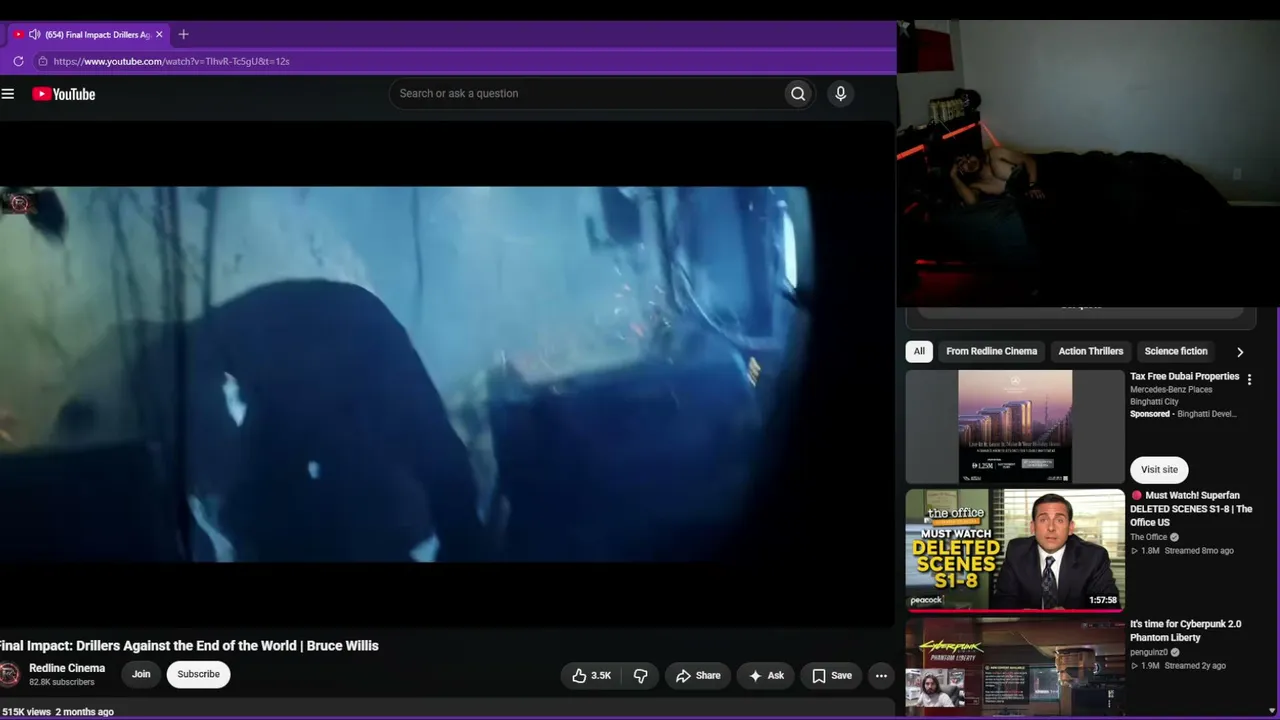Dislike the Final Impact video

[x=640, y=676]
